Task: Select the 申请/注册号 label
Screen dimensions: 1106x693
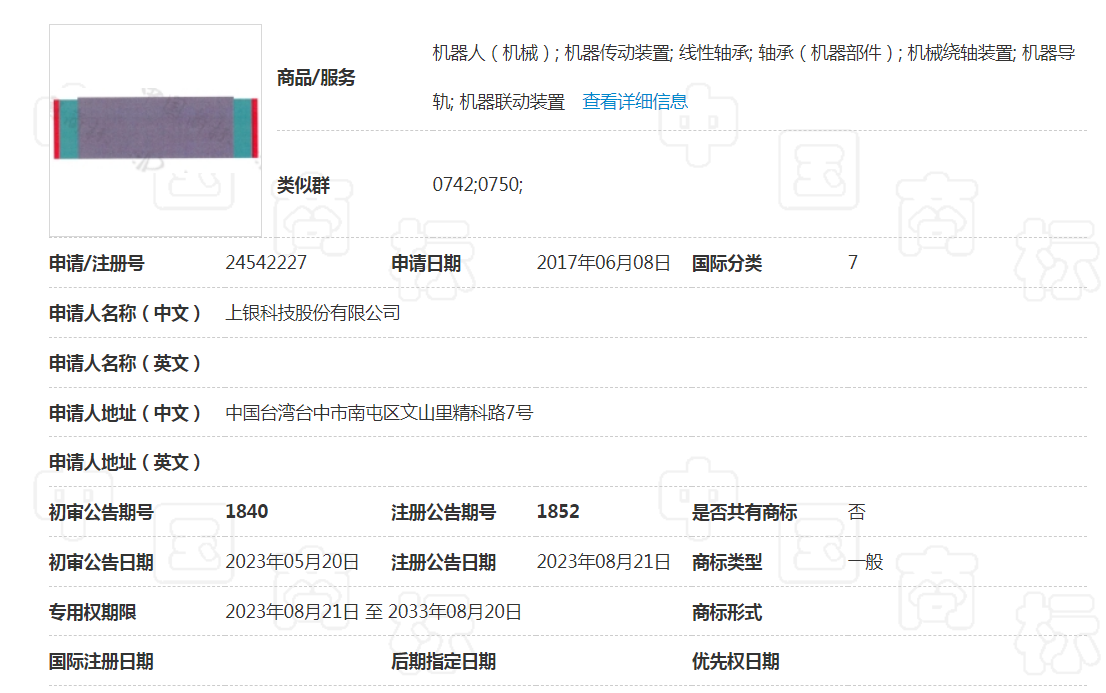Action: pyautogui.click(x=97, y=264)
